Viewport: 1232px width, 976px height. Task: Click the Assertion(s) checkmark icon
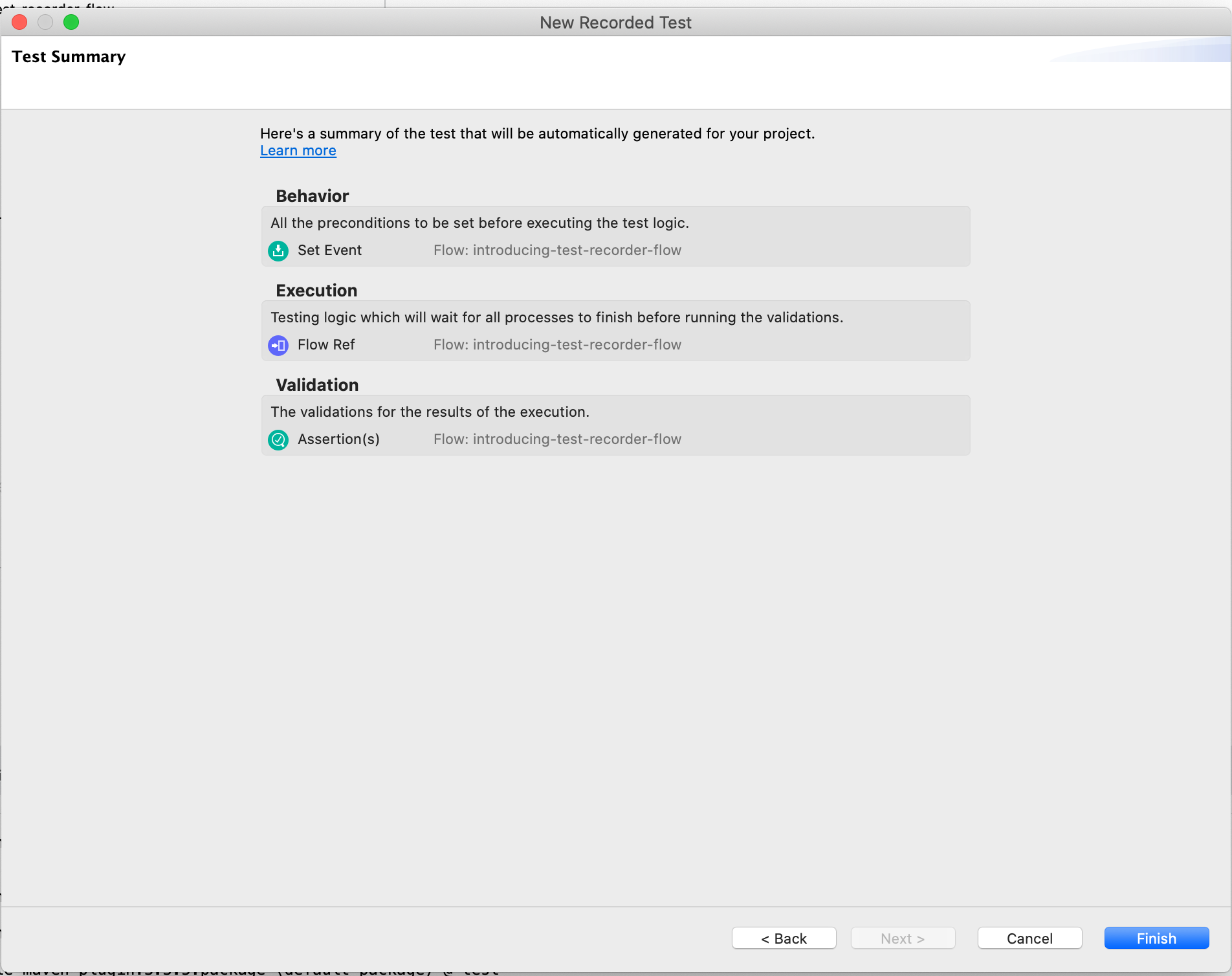(x=278, y=439)
